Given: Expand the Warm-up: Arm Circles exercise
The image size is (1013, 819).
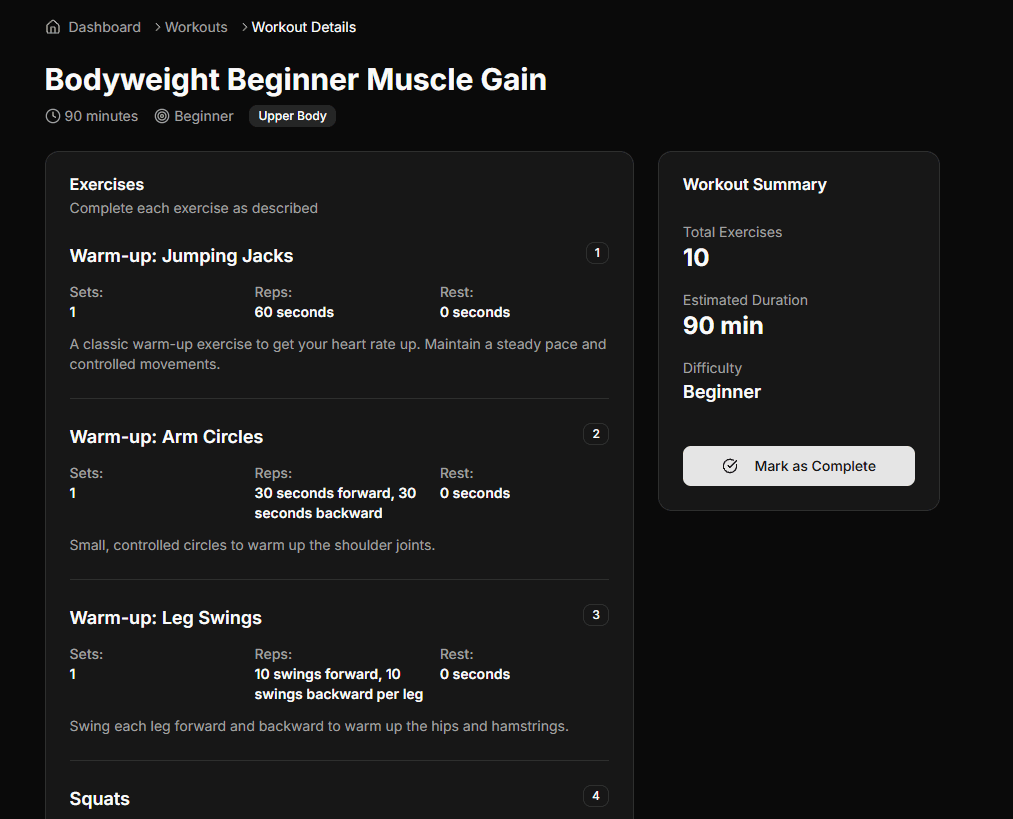Looking at the screenshot, I should [x=166, y=437].
